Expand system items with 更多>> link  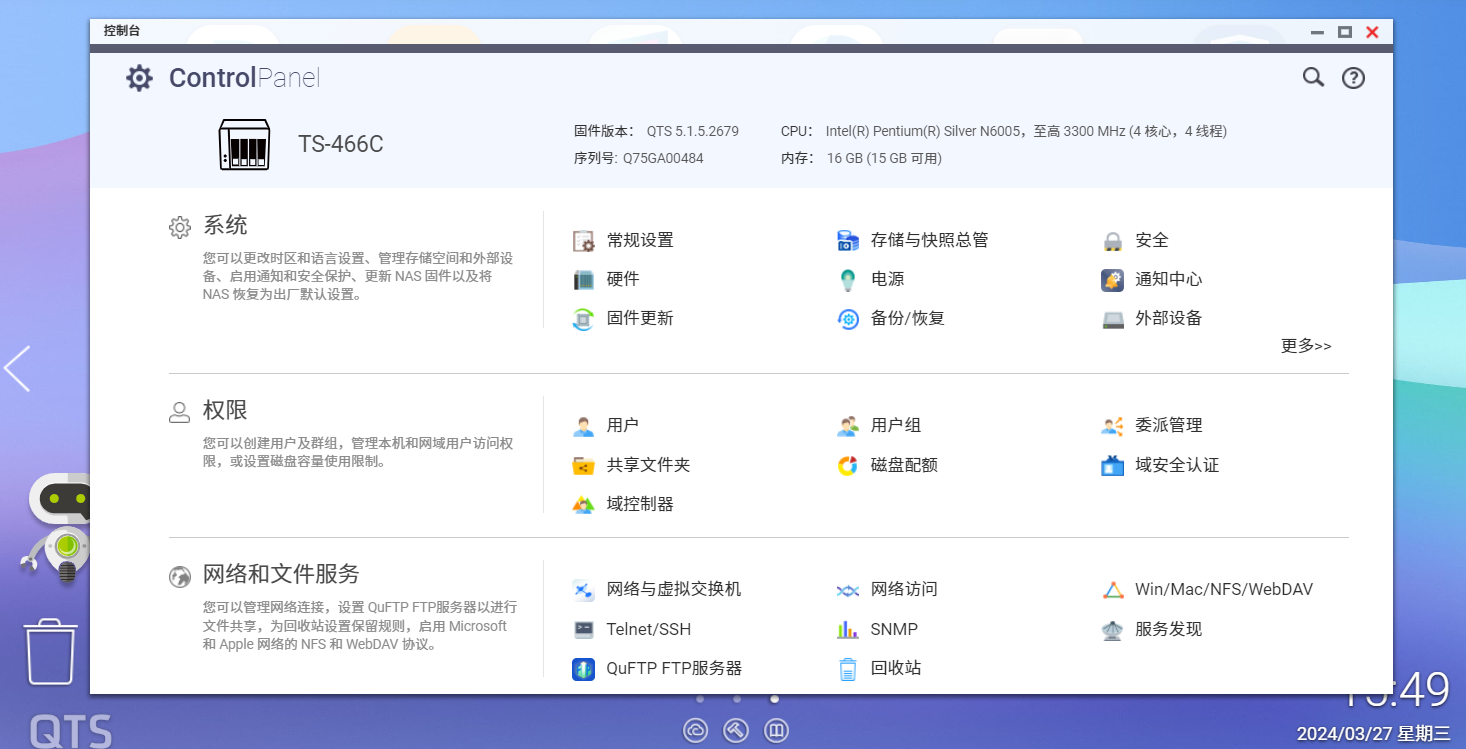(x=1306, y=346)
